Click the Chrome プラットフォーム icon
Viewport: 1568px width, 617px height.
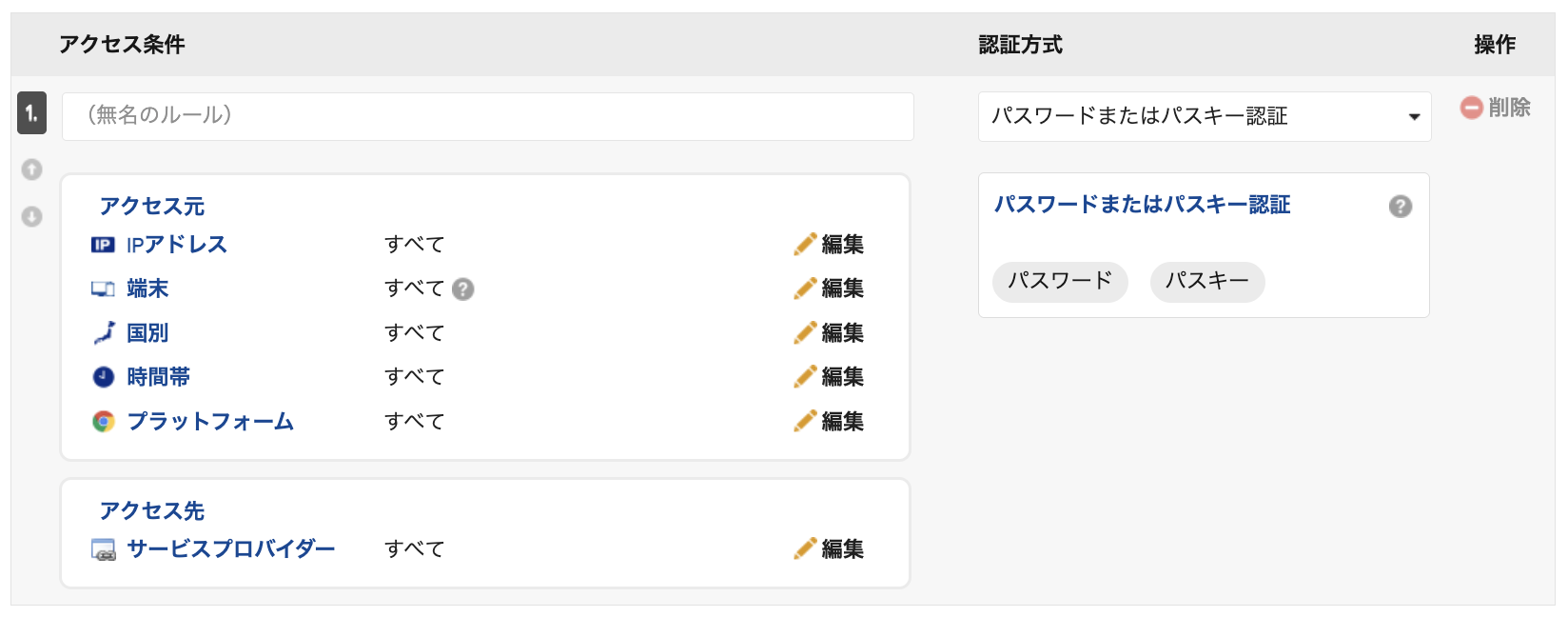coord(104,421)
